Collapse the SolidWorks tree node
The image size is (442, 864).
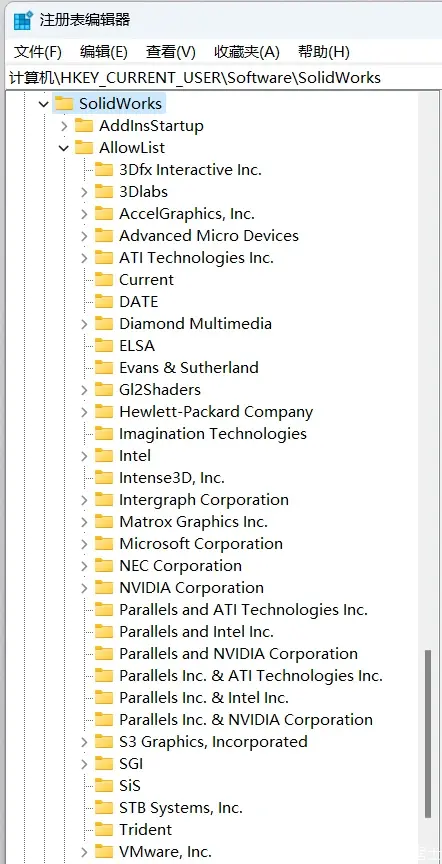[44, 104]
